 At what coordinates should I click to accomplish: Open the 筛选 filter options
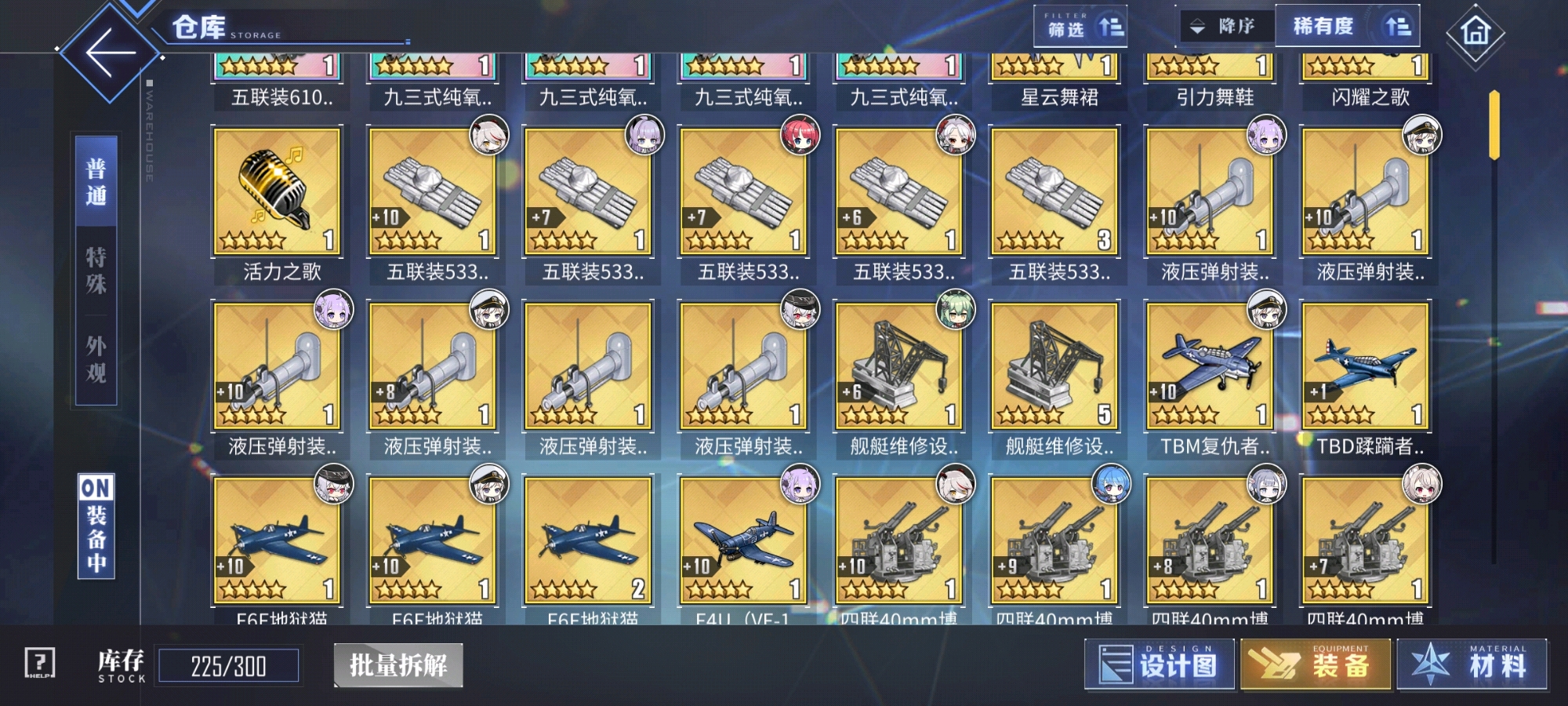pos(1085,27)
